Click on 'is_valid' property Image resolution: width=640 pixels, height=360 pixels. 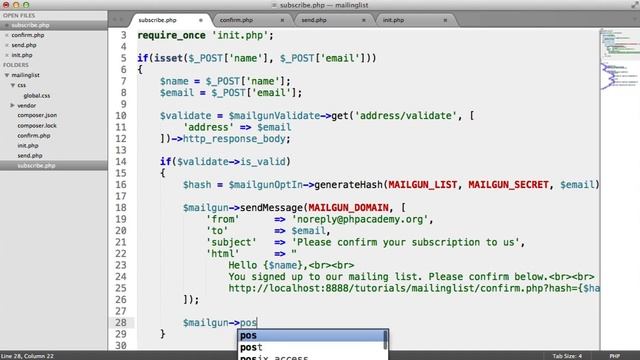[x=262, y=162]
